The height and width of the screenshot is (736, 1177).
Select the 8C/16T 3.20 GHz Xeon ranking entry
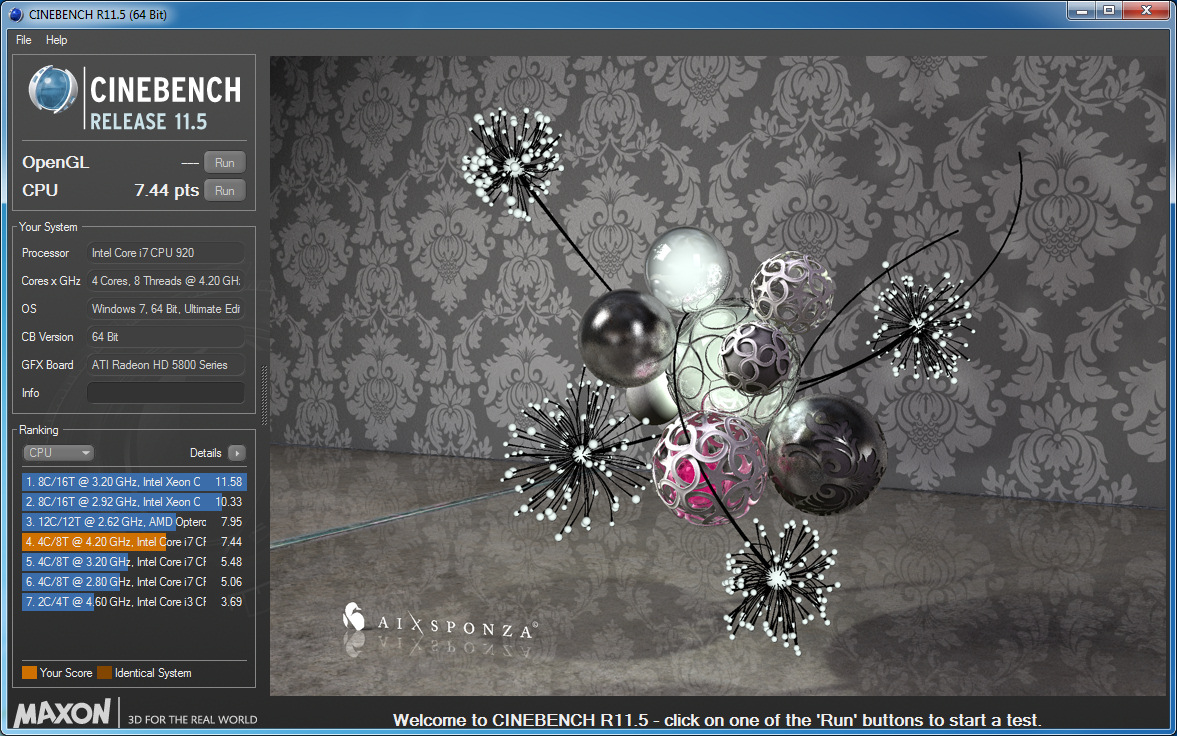tap(133, 482)
